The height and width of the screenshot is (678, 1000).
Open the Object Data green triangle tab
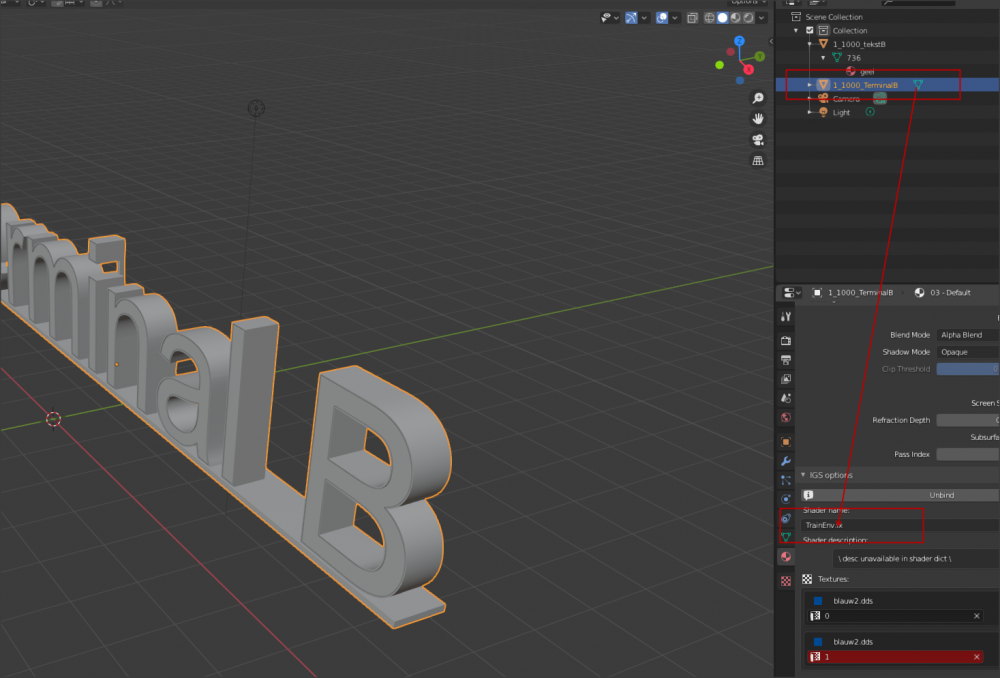[x=786, y=537]
